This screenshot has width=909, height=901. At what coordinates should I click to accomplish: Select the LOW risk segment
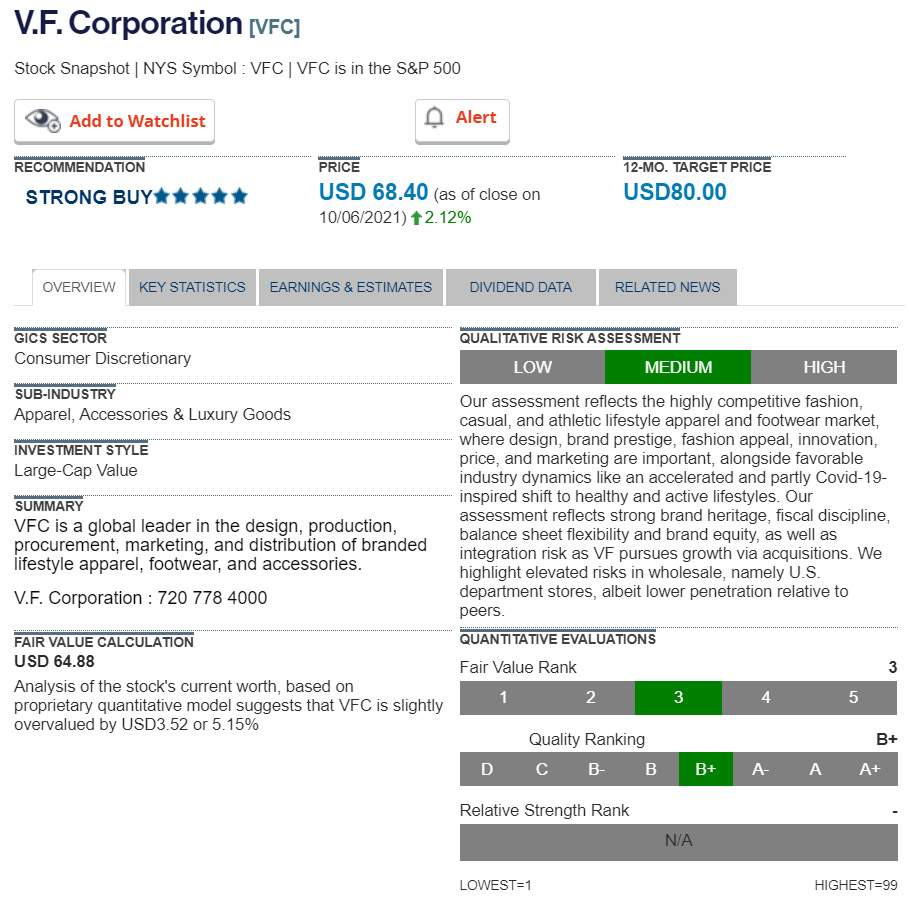pyautogui.click(x=532, y=367)
